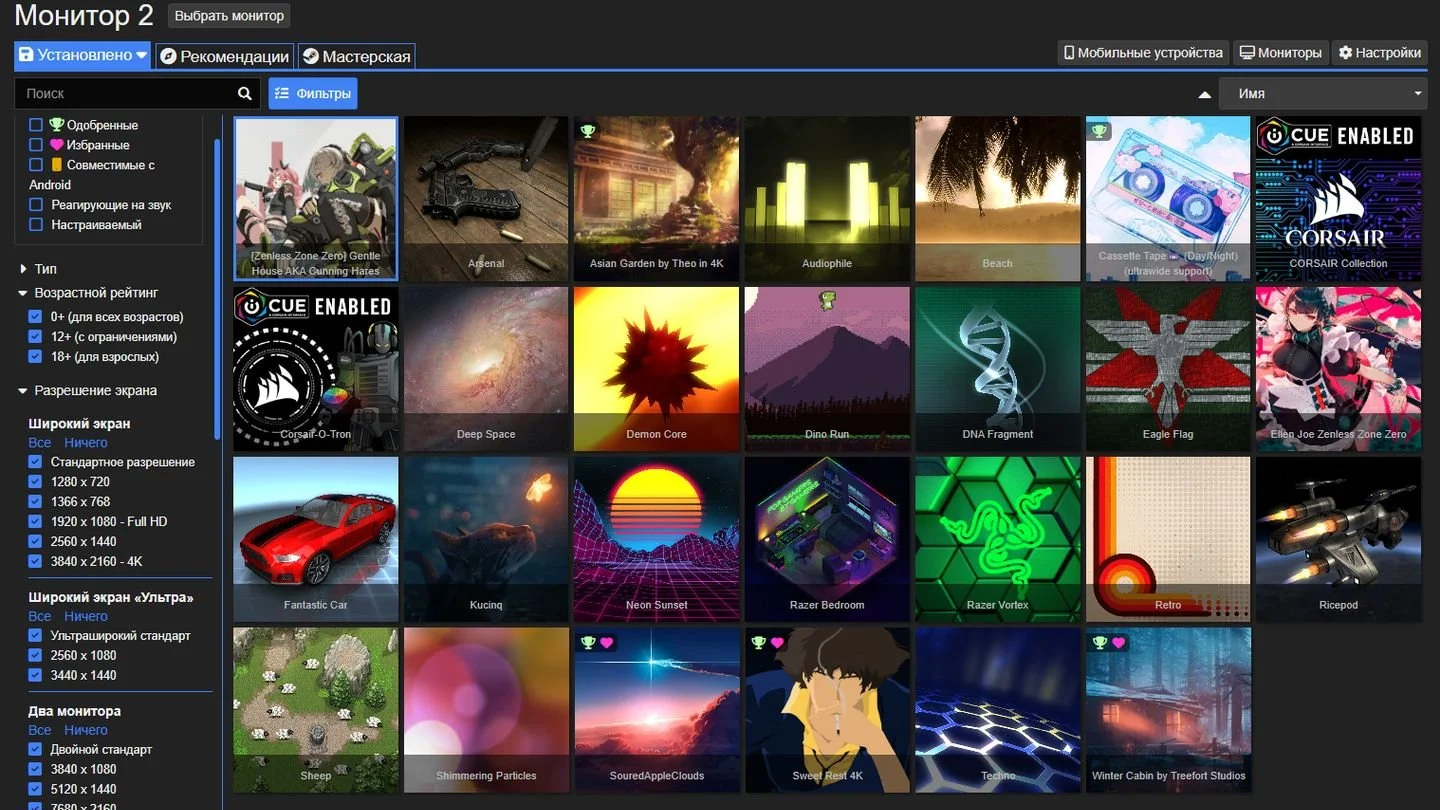This screenshot has width=1440, height=810.
Task: Open Monitors via monitor icon button
Action: pos(1280,53)
